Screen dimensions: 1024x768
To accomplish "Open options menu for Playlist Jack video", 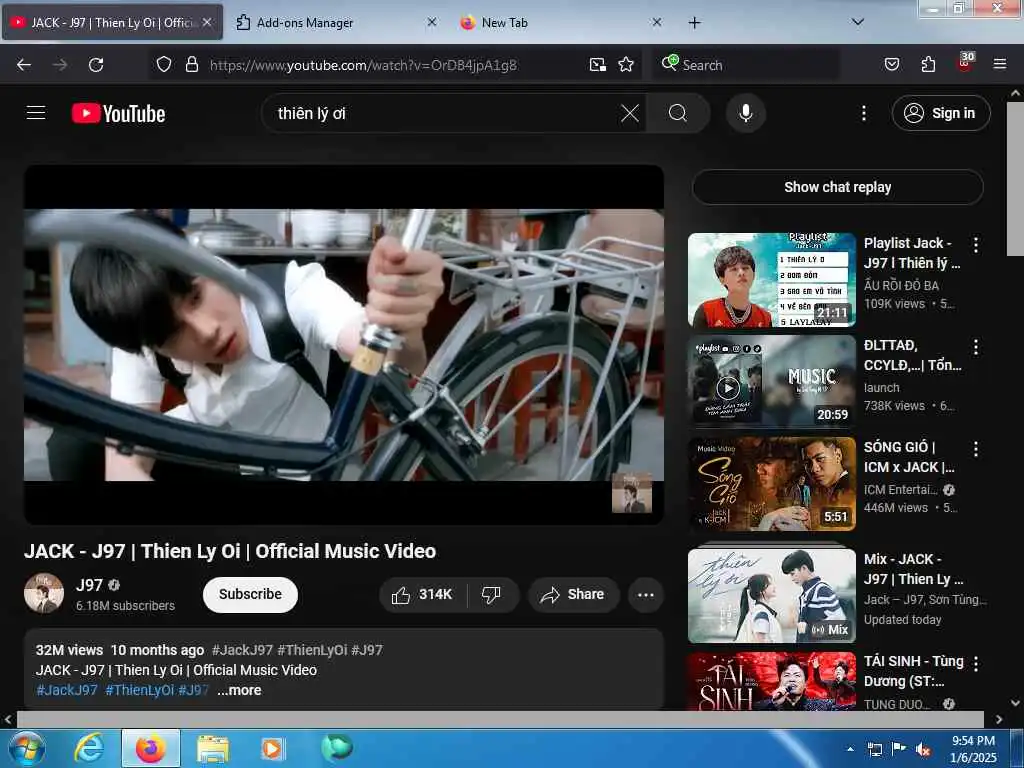I will point(975,245).
